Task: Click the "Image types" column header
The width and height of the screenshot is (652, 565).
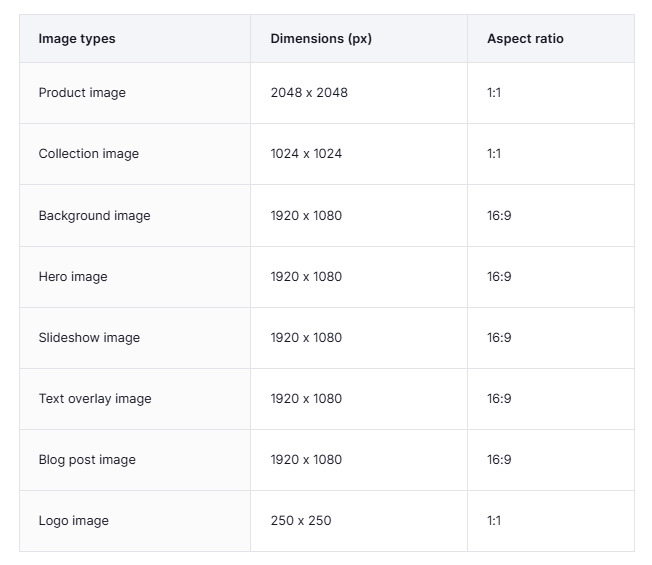Action: [x=77, y=39]
